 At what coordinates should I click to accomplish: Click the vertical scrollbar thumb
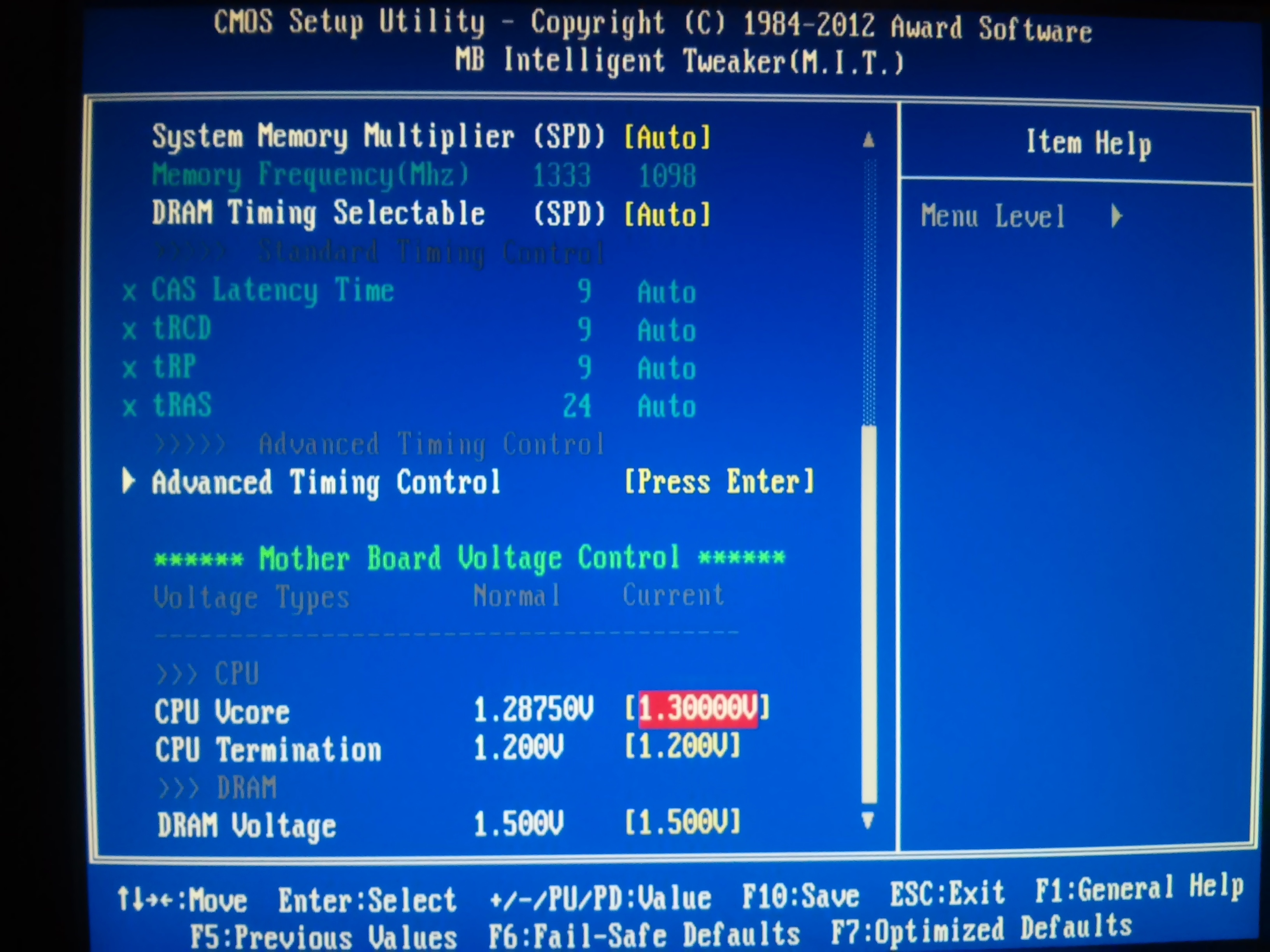click(869, 614)
